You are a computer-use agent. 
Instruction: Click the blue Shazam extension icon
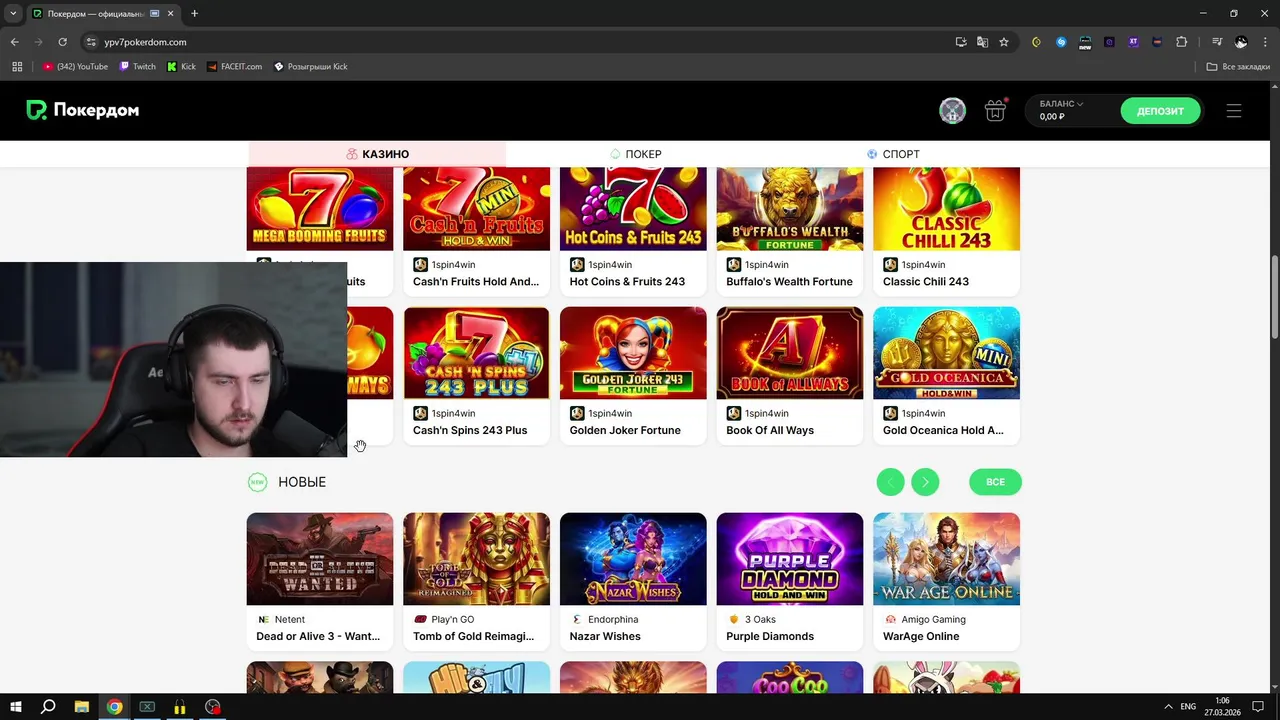(x=1061, y=42)
